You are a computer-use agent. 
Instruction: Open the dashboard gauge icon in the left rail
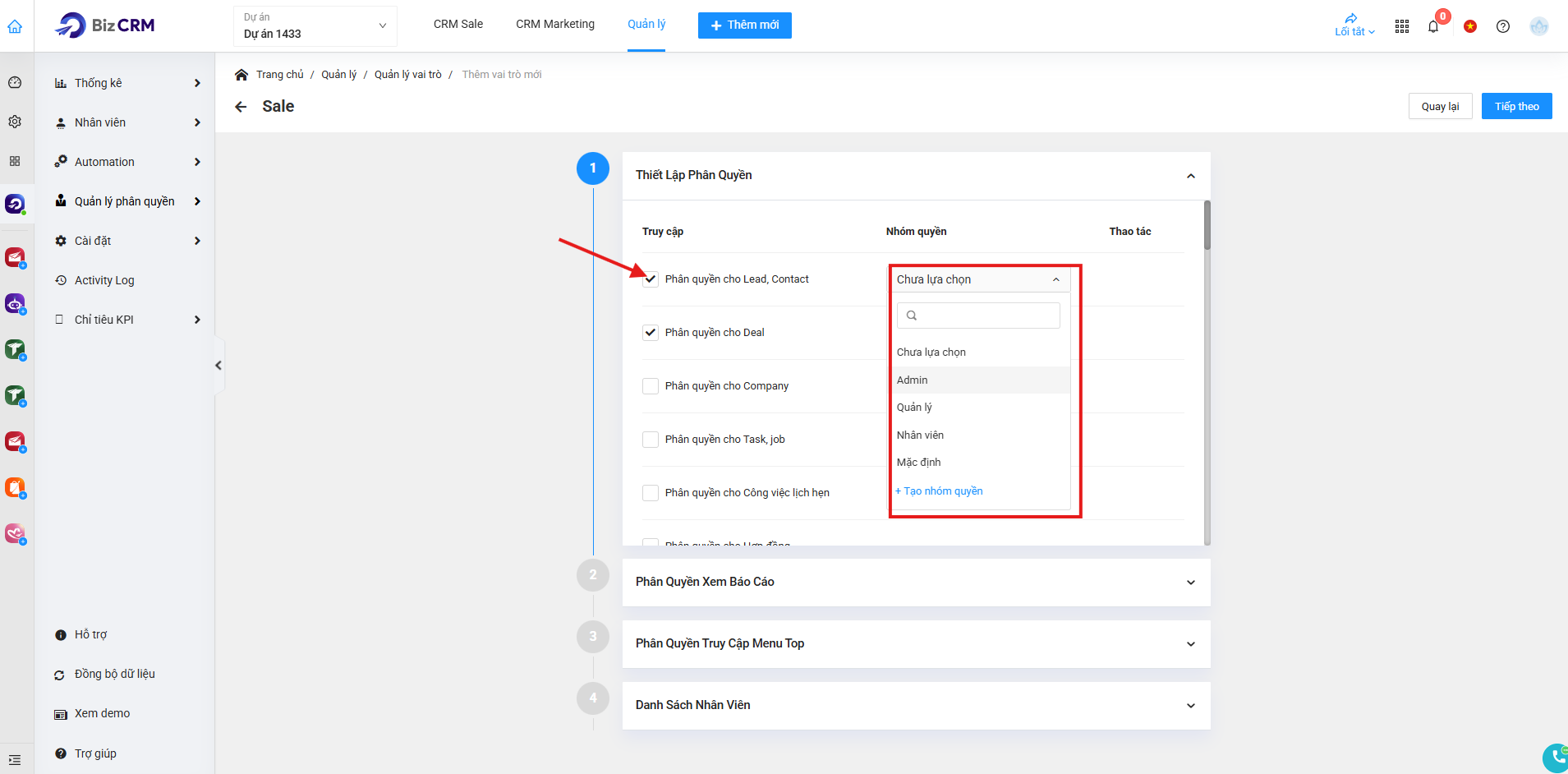click(15, 82)
